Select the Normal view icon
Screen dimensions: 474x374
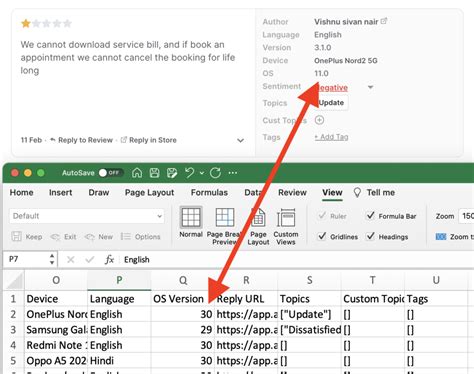[x=191, y=217]
